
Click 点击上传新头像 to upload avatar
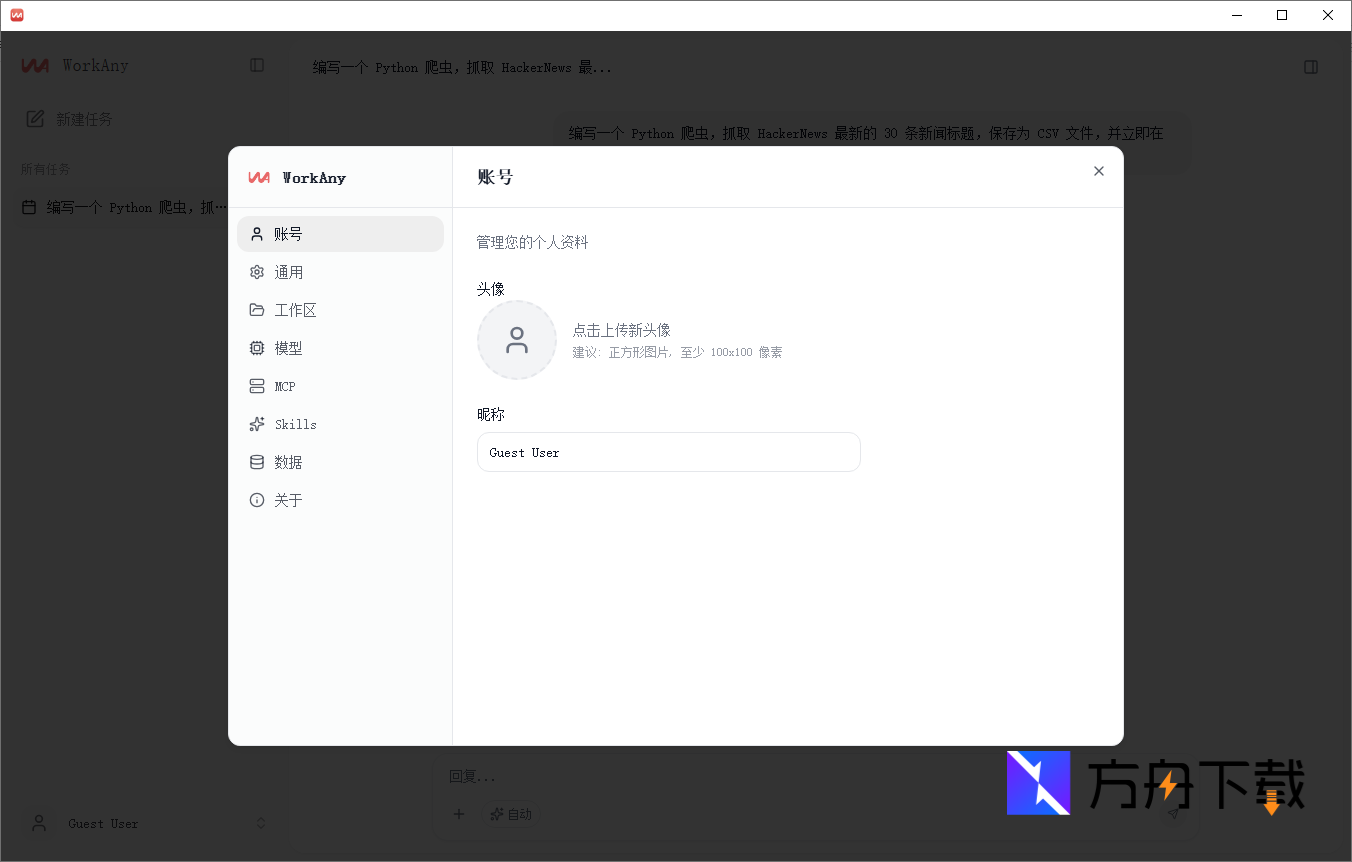[x=621, y=330]
